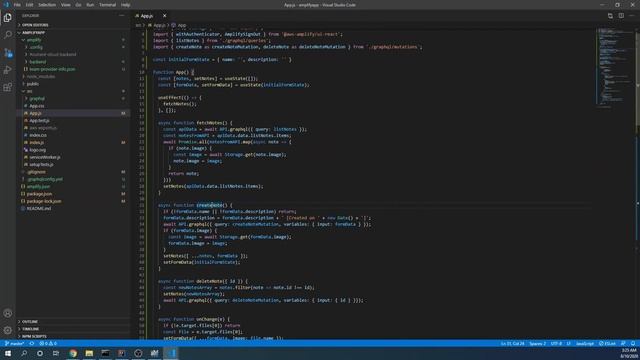The height and width of the screenshot is (360, 640).
Task: Open Task View on the taskbar
Action: tap(56, 353)
